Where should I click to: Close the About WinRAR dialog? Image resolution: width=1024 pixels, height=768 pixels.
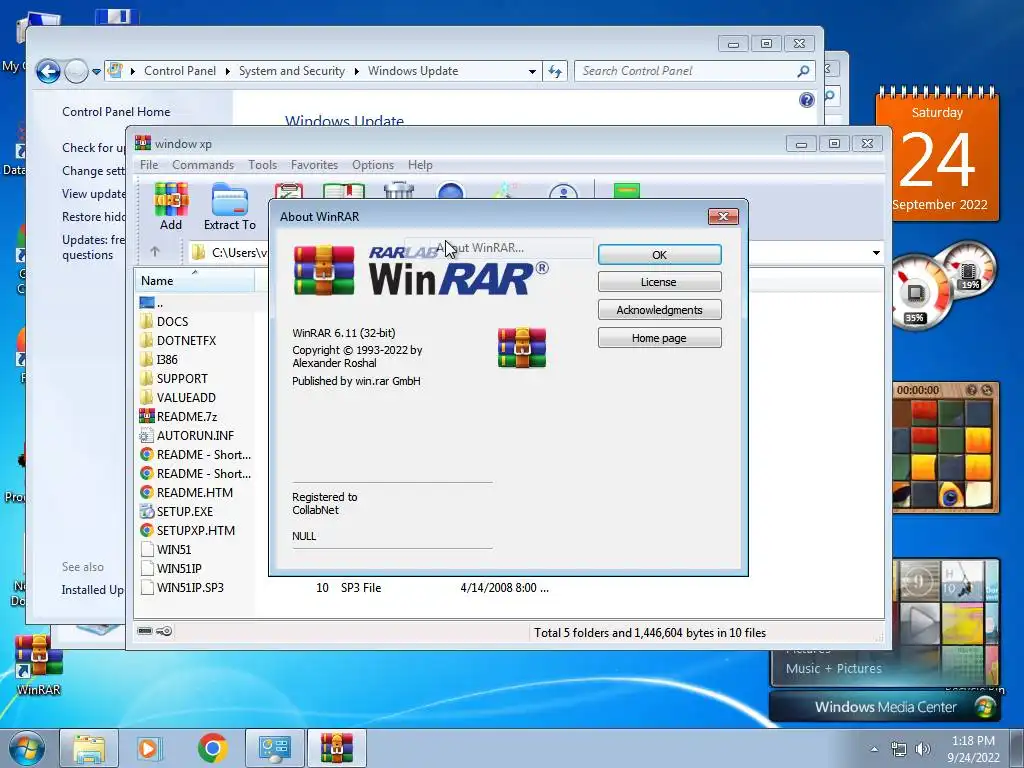click(723, 217)
